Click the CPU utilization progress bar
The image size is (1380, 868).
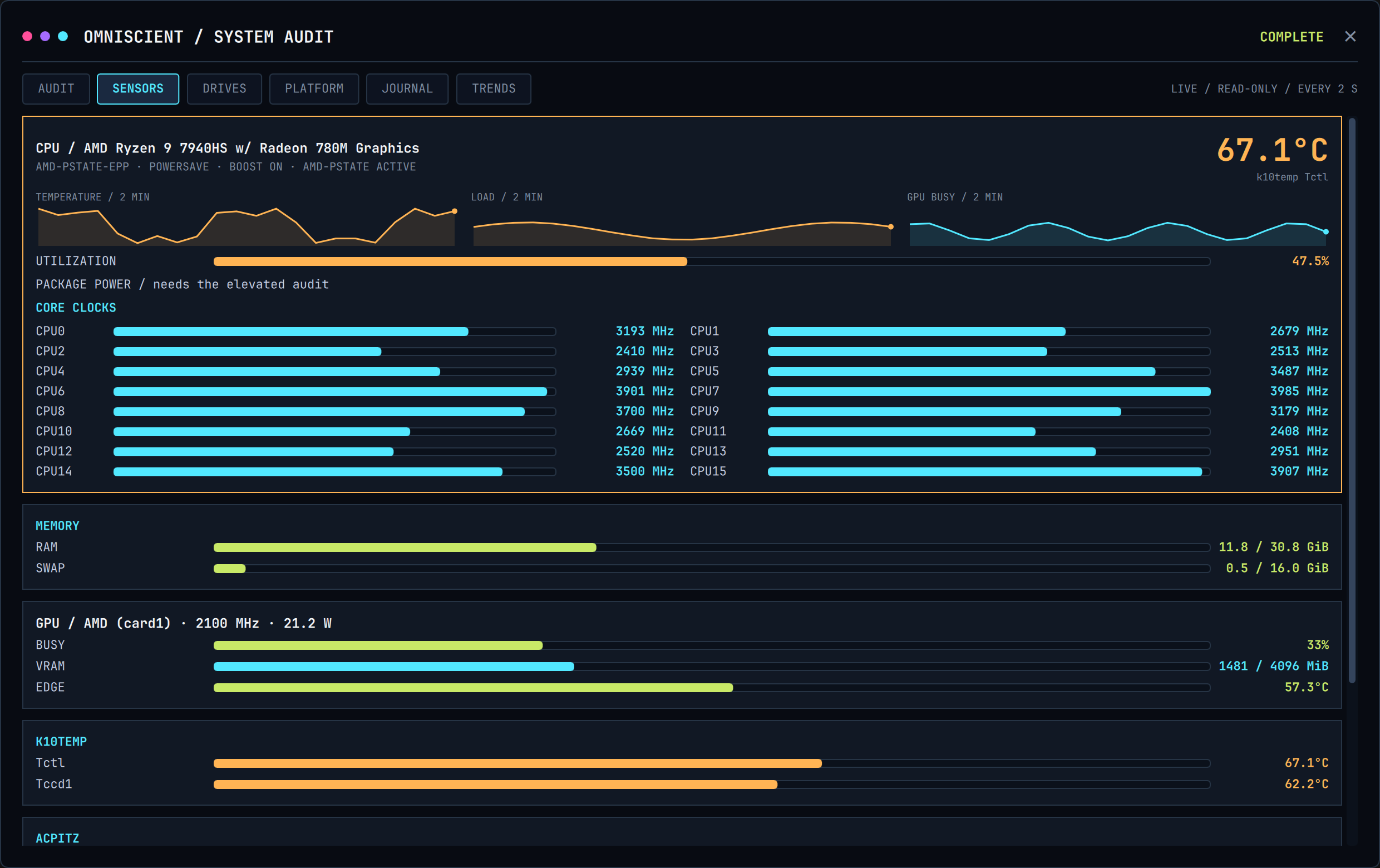click(x=712, y=262)
